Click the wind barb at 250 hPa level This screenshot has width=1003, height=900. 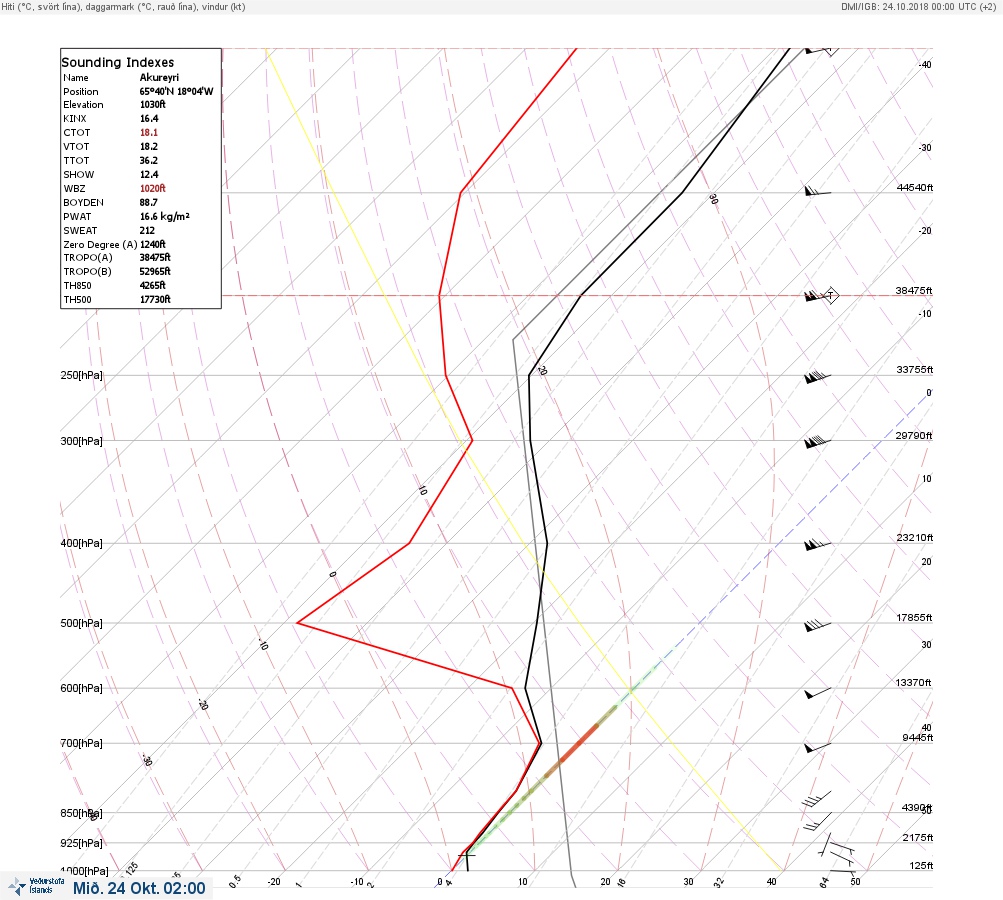click(817, 377)
